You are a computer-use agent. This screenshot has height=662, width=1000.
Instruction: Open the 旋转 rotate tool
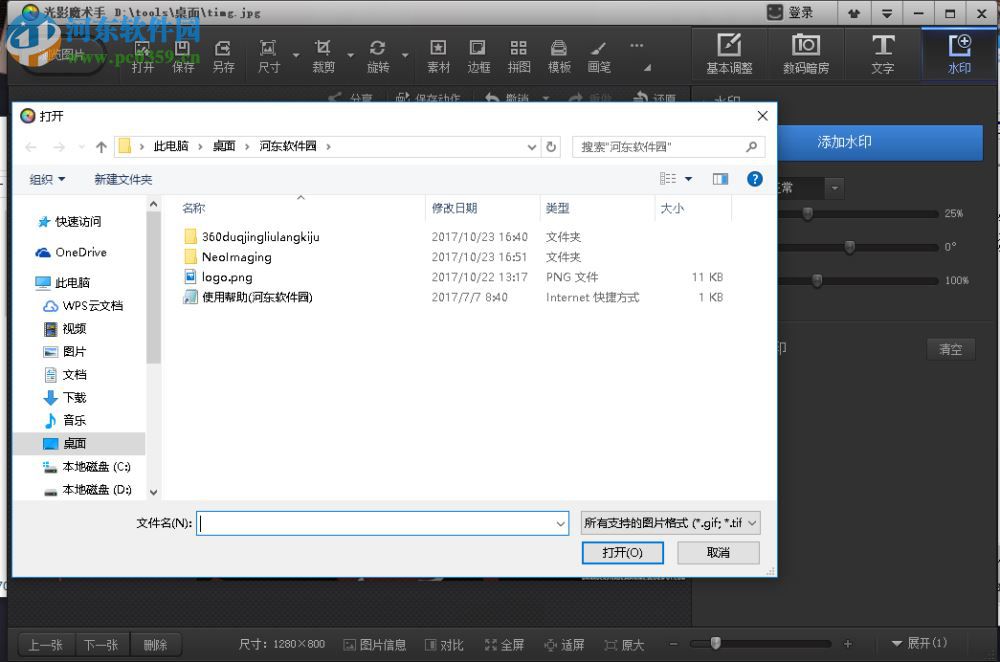tap(378, 55)
